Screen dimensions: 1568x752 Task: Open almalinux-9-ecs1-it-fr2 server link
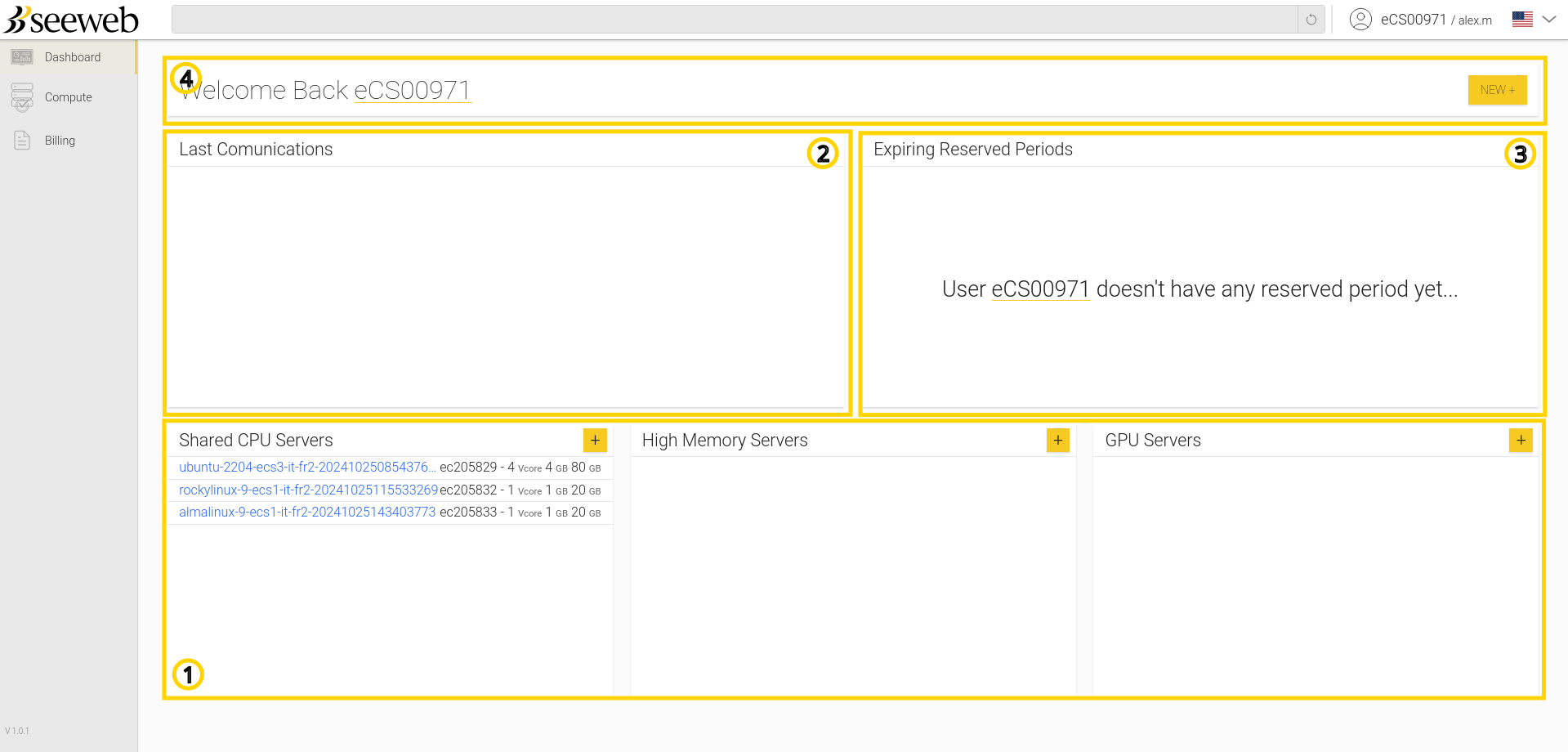(x=307, y=512)
